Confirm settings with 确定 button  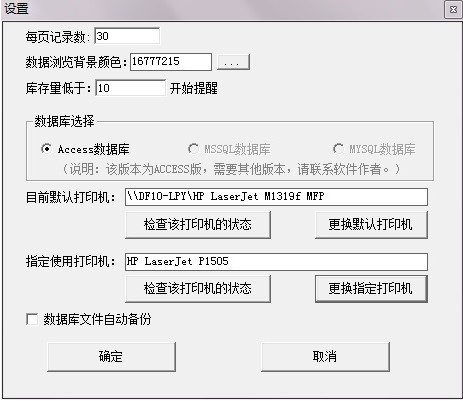click(111, 357)
